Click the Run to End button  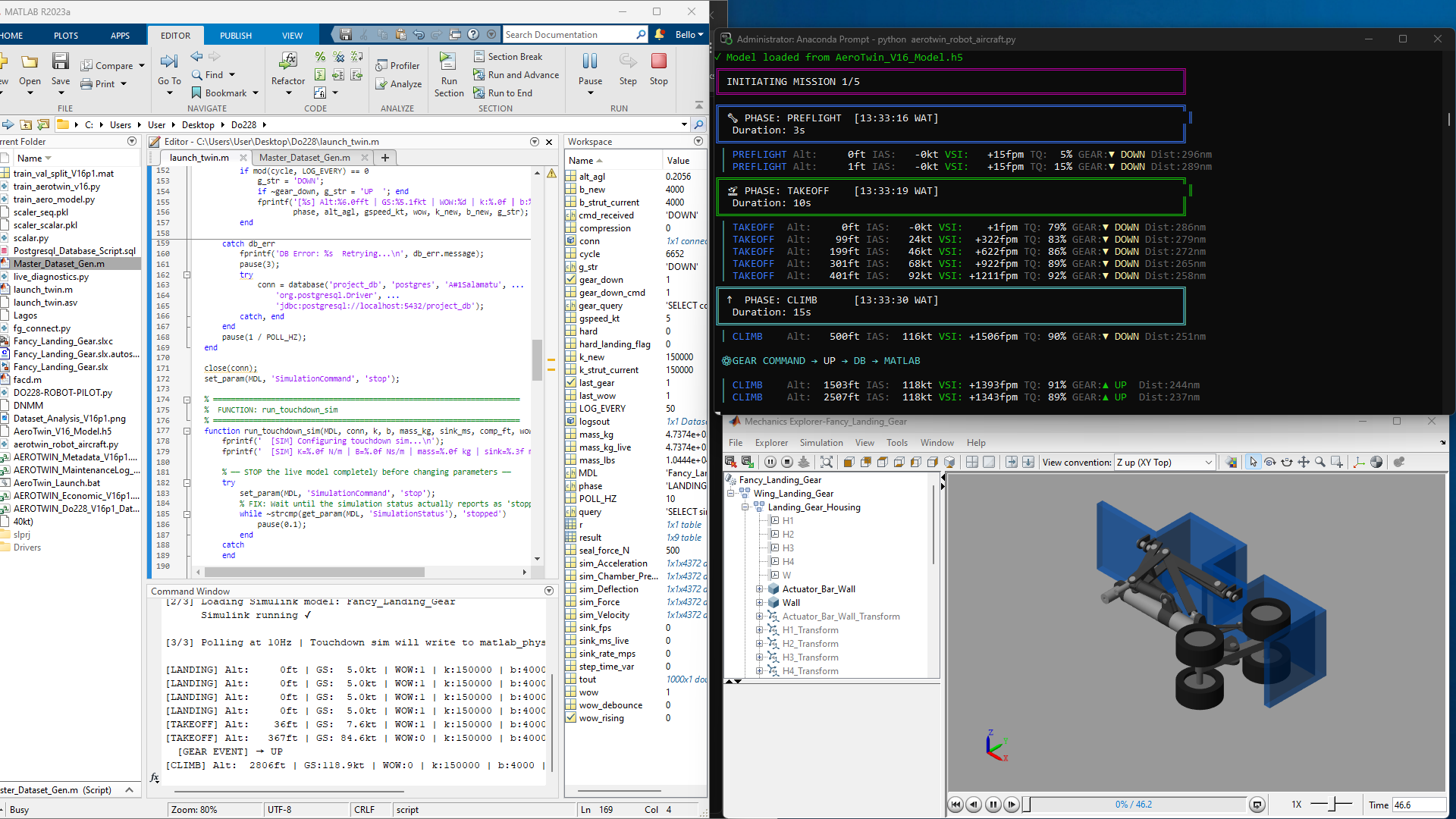pos(503,93)
